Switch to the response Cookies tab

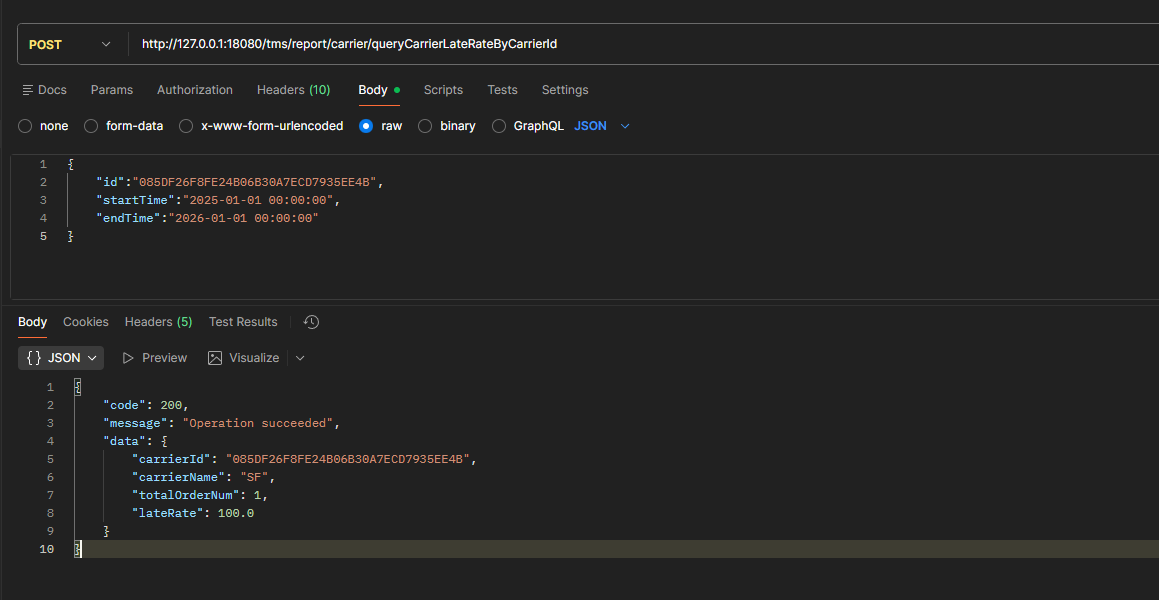(x=86, y=322)
